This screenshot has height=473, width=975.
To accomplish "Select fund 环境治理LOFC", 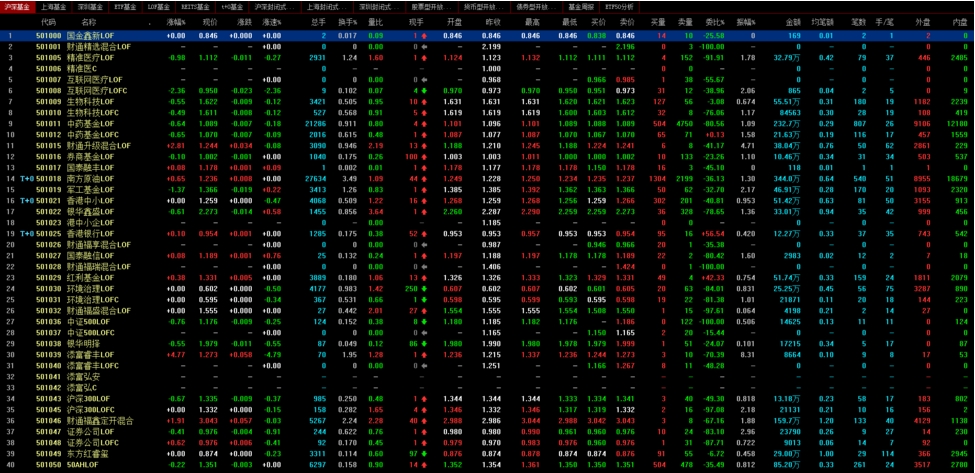I will [93, 300].
